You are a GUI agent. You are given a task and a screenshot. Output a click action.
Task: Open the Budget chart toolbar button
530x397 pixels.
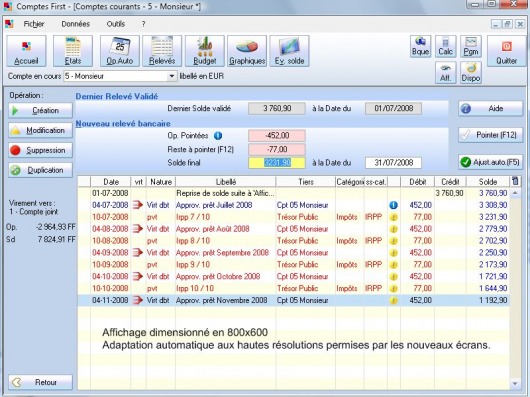(204, 51)
